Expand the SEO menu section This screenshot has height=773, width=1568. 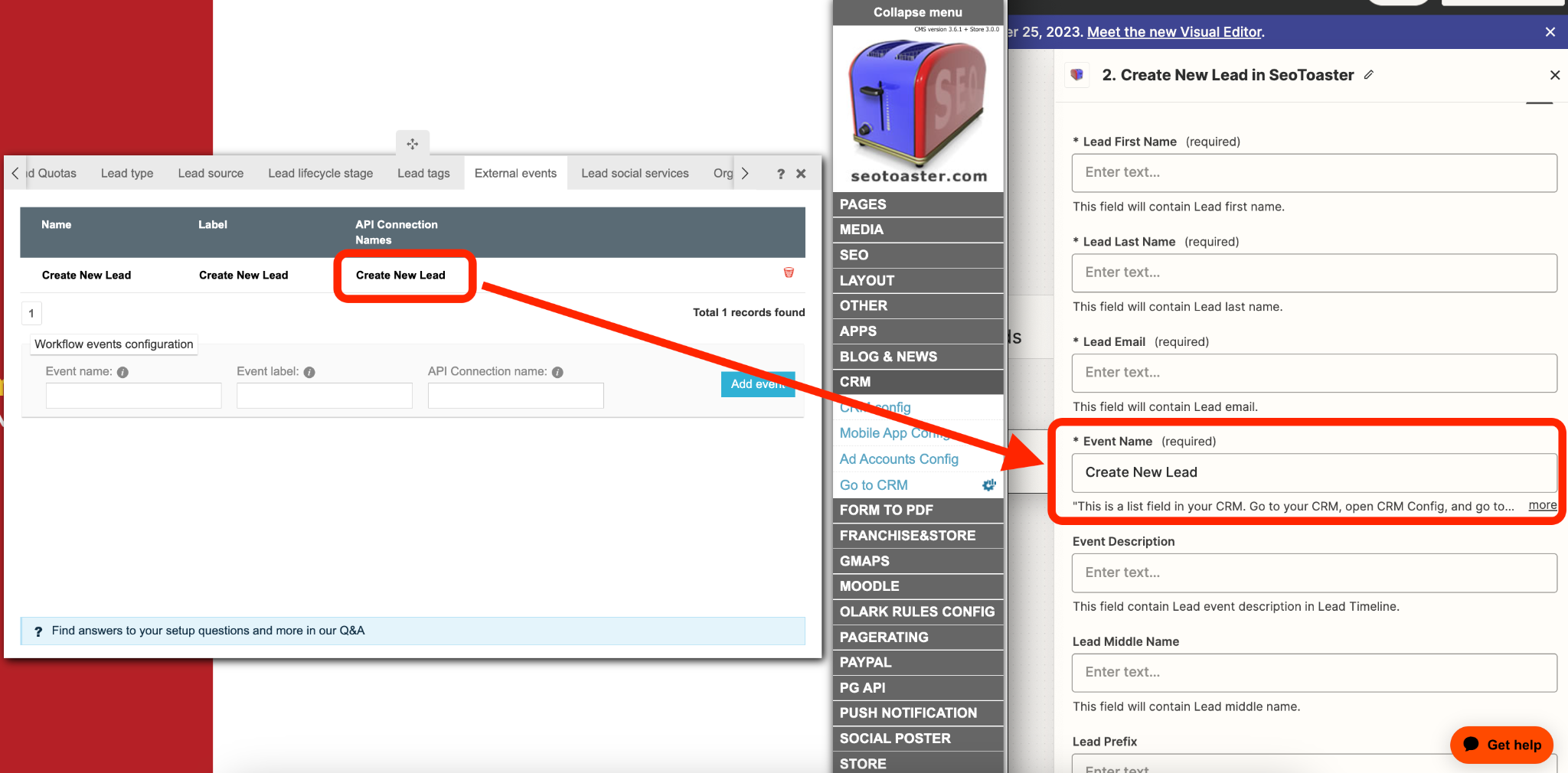(x=918, y=255)
